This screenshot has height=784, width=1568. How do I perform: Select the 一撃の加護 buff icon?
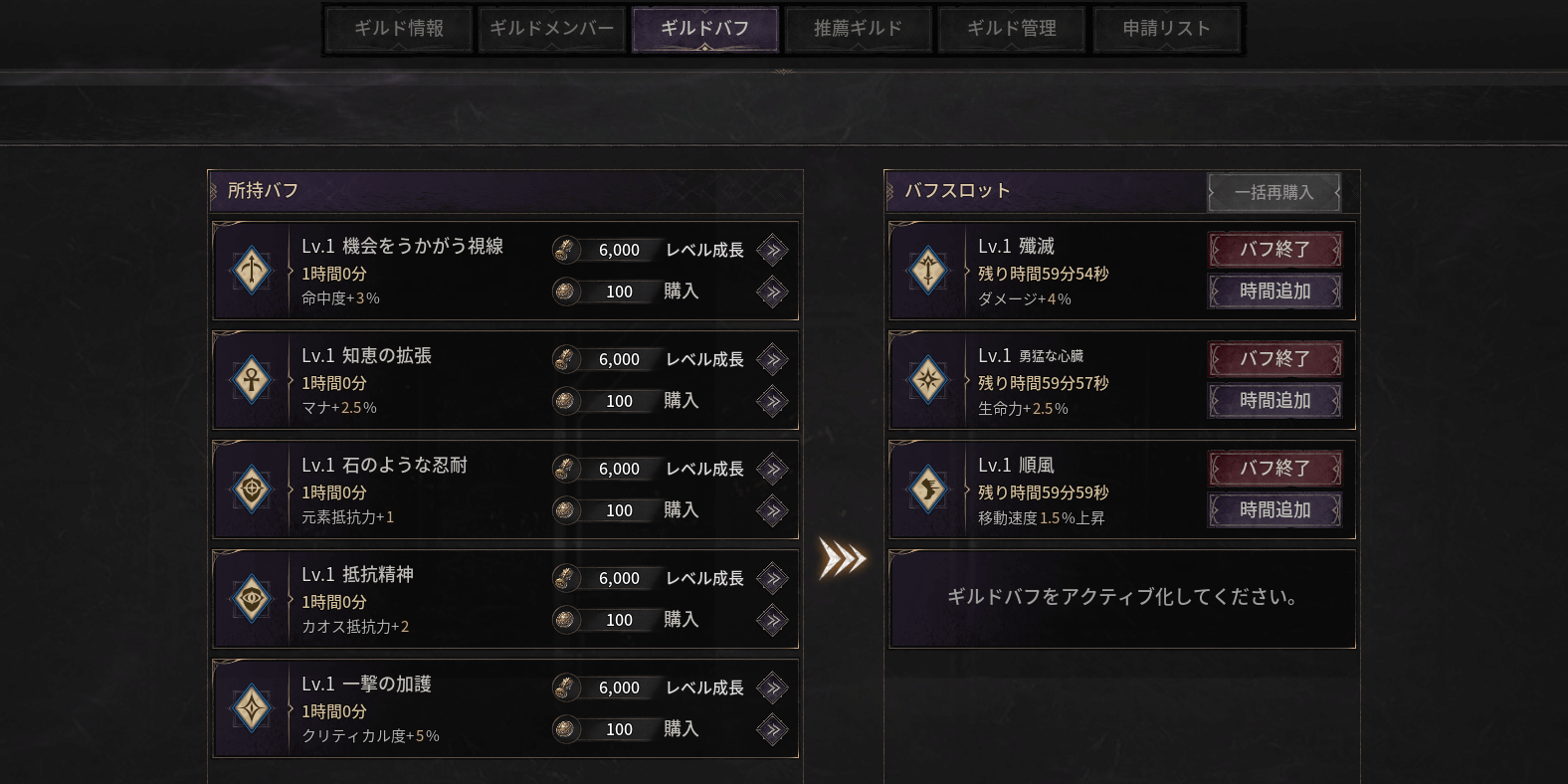click(251, 707)
